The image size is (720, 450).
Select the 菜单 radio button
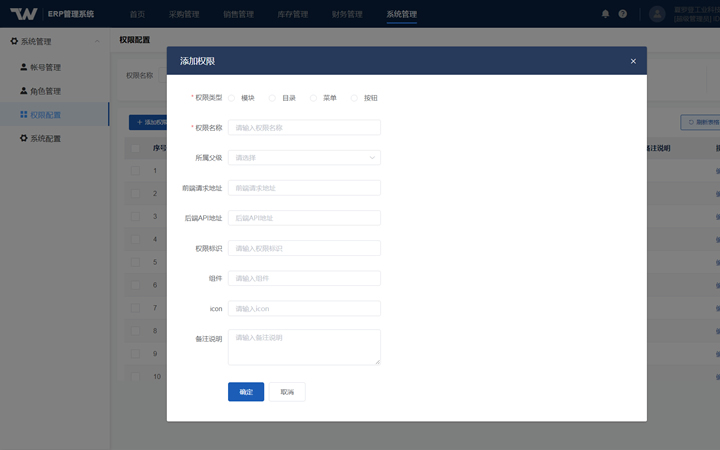pyautogui.click(x=313, y=98)
